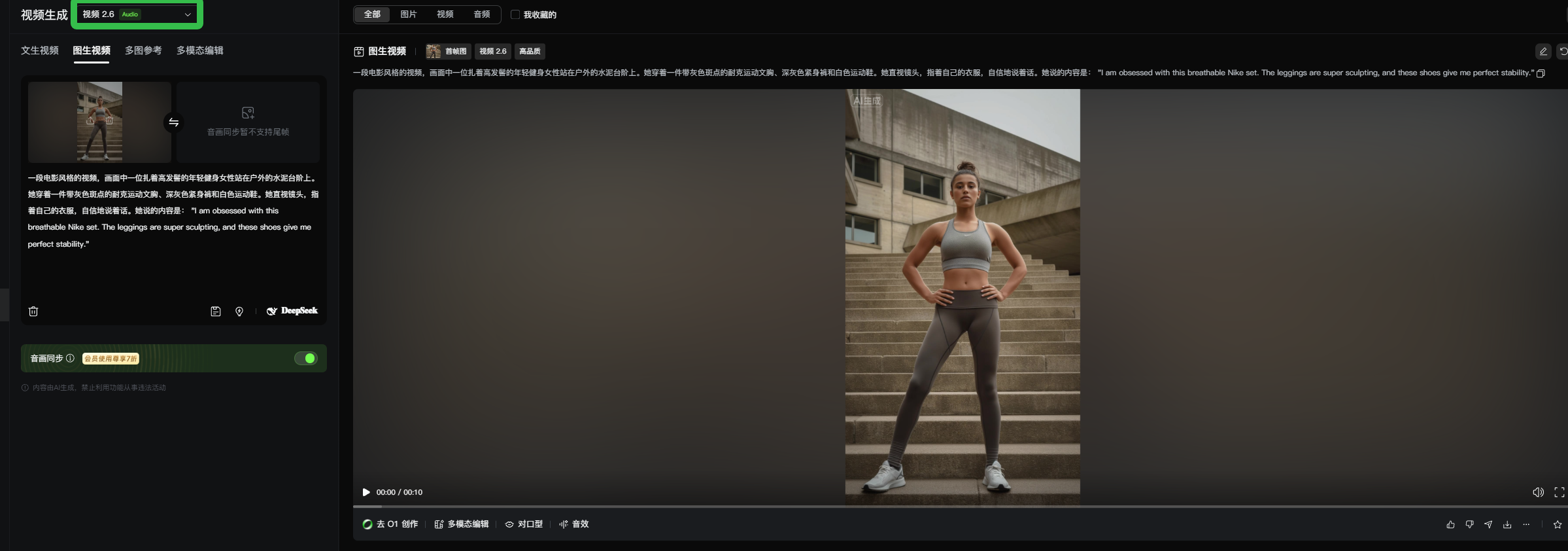Viewport: 1568px width, 551px height.
Task: Enter fullscreen video mode
Action: [1559, 492]
